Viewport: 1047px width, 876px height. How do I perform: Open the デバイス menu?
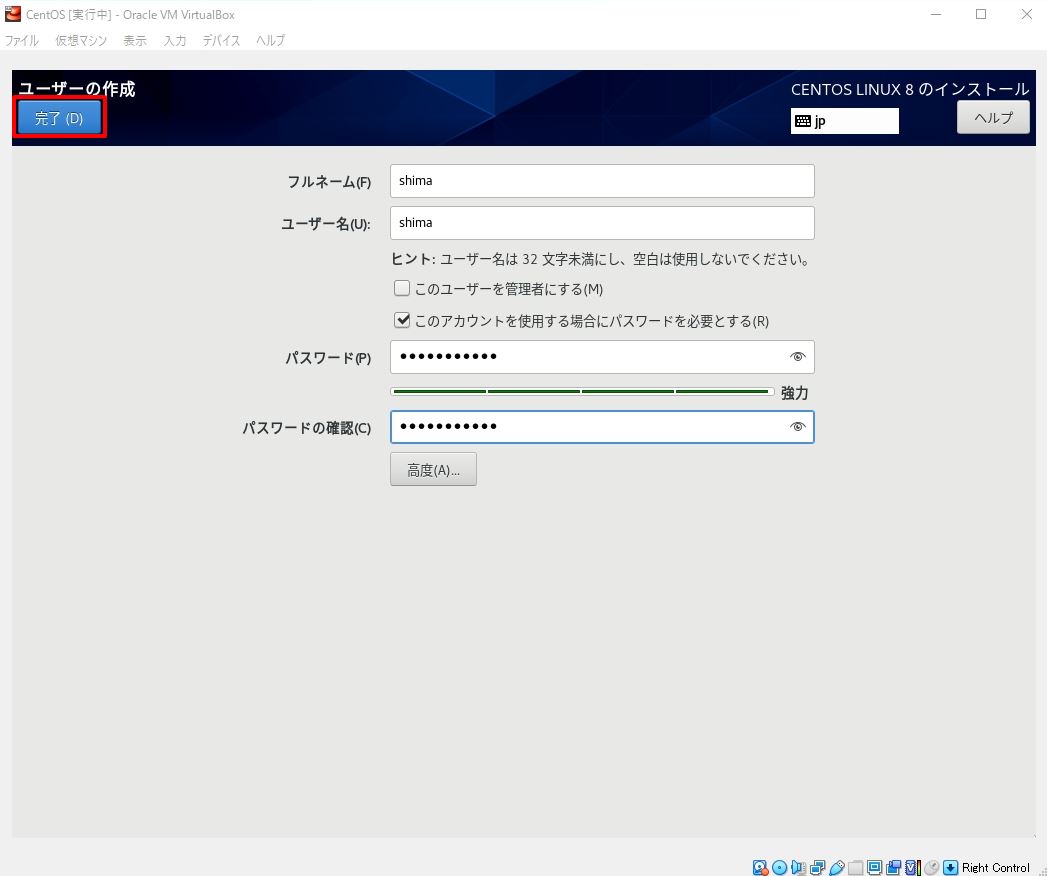click(x=221, y=40)
